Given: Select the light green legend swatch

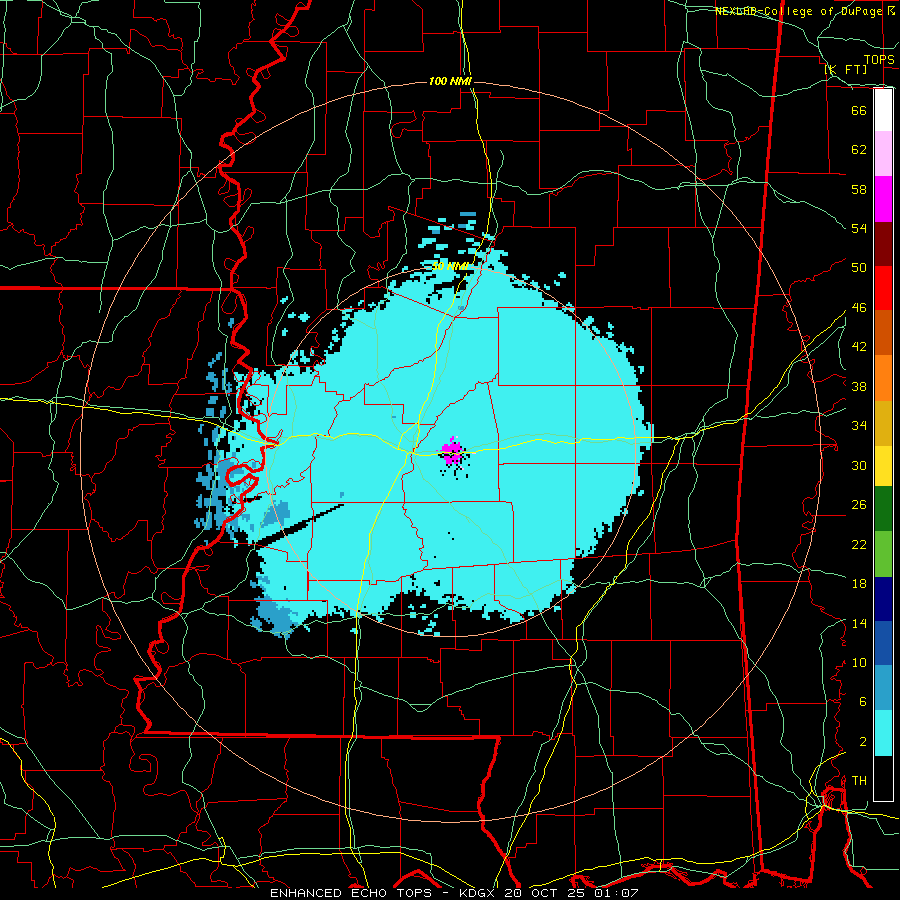Looking at the screenshot, I should click(x=883, y=554).
